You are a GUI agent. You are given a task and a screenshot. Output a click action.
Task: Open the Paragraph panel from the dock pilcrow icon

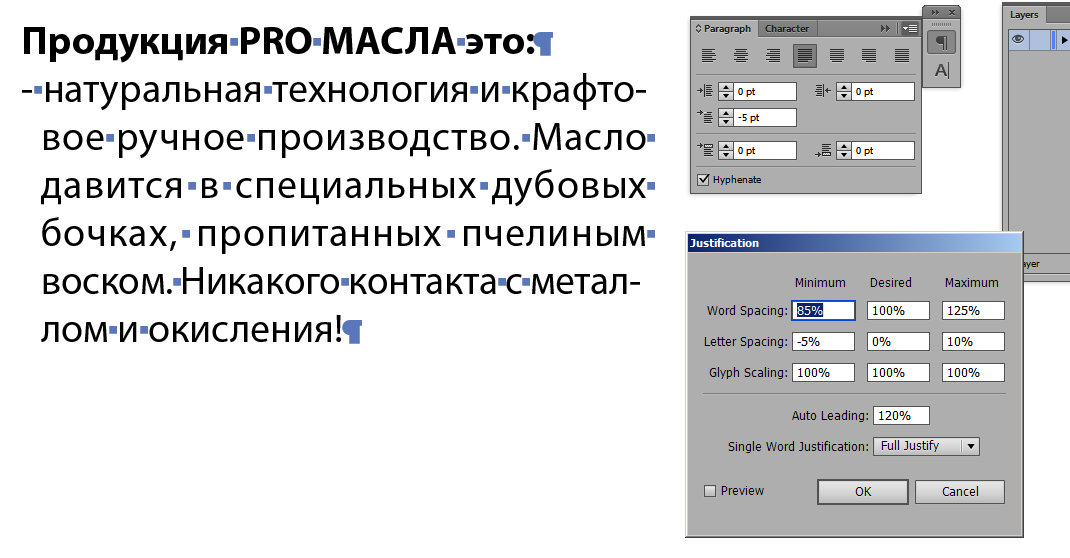tap(941, 43)
